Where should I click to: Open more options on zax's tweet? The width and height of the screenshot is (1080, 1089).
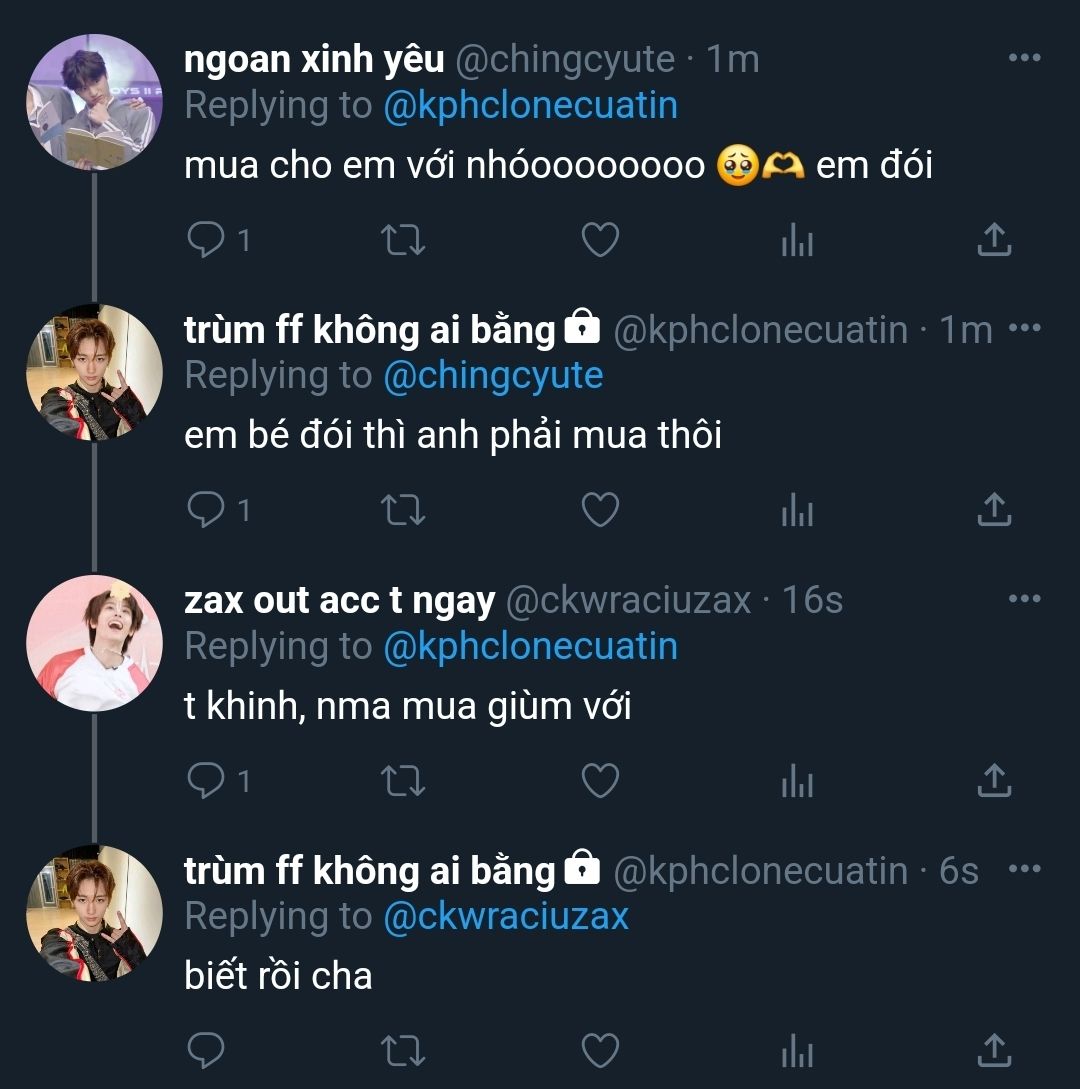[1024, 599]
